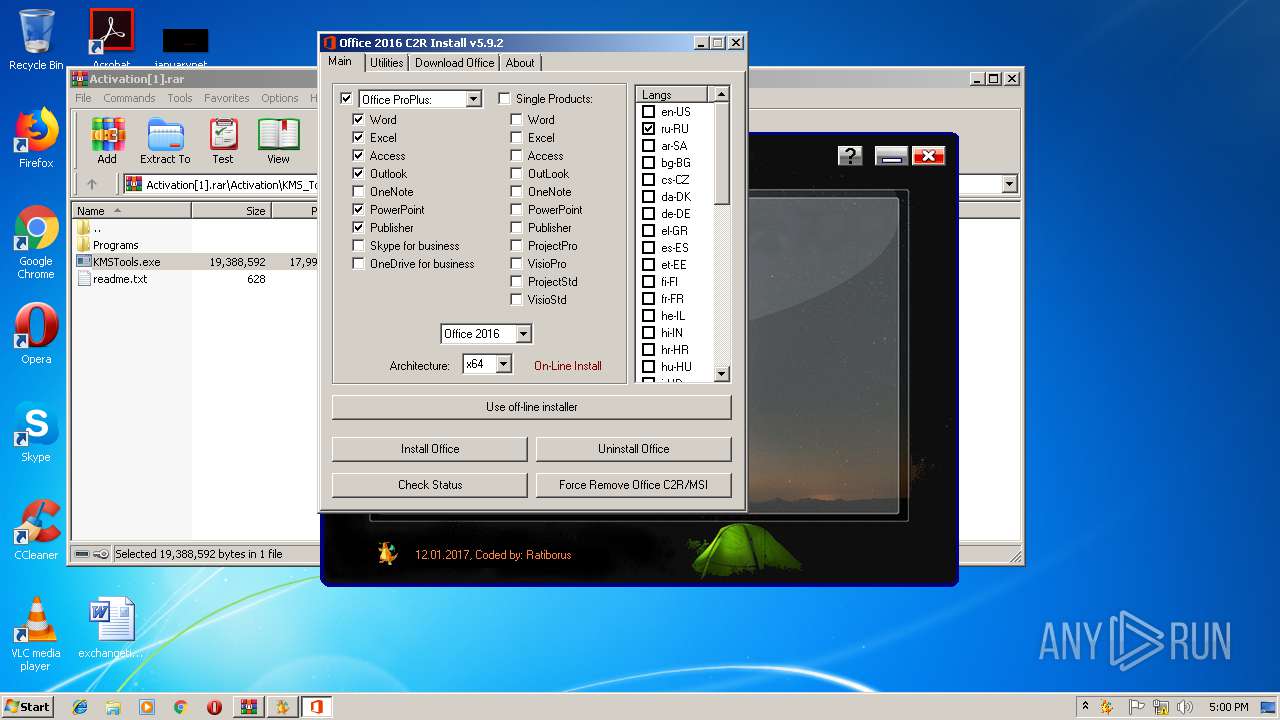Image resolution: width=1280 pixels, height=720 pixels.
Task: Open the Skype desktop shortcut
Action: click(x=36, y=432)
